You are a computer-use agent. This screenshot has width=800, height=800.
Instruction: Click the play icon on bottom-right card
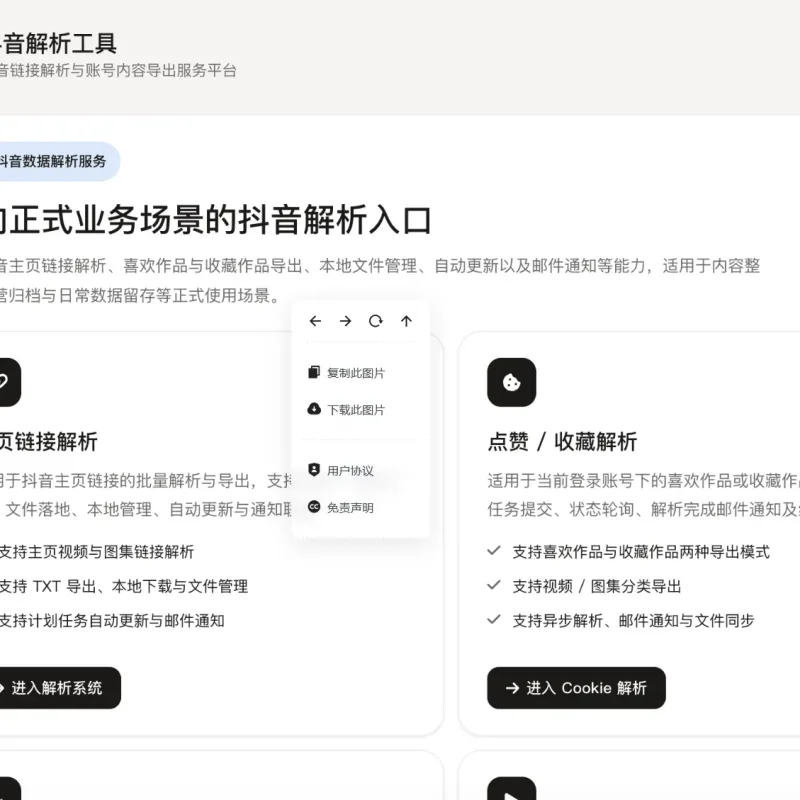512,789
